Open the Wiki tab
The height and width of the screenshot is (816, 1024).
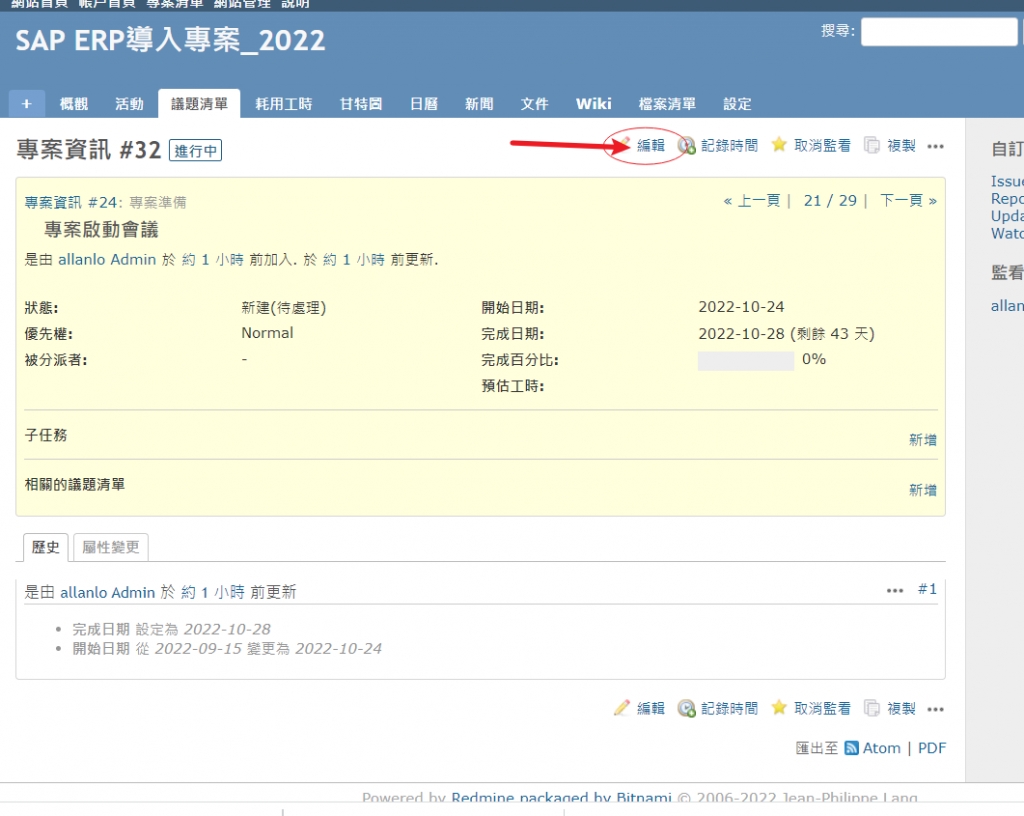click(x=593, y=103)
